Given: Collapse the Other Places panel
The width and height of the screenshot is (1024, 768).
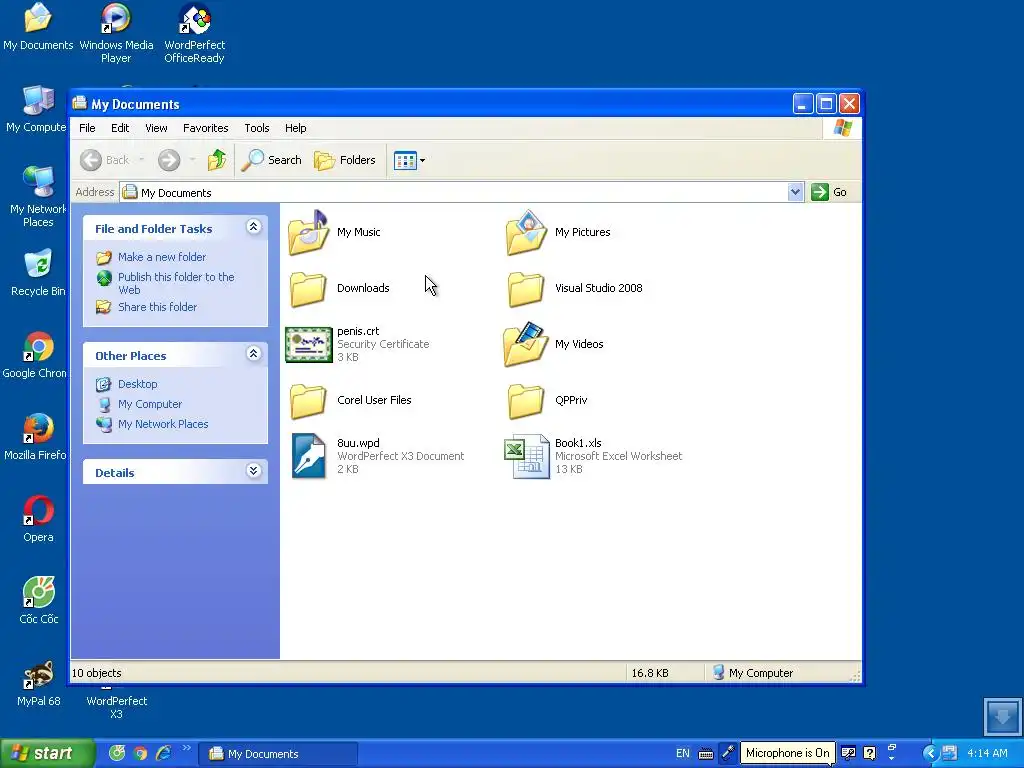Looking at the screenshot, I should [253, 354].
